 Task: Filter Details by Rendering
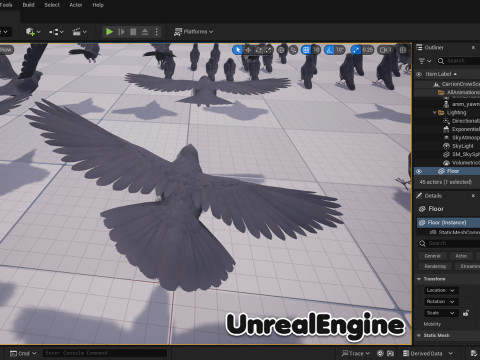point(435,266)
